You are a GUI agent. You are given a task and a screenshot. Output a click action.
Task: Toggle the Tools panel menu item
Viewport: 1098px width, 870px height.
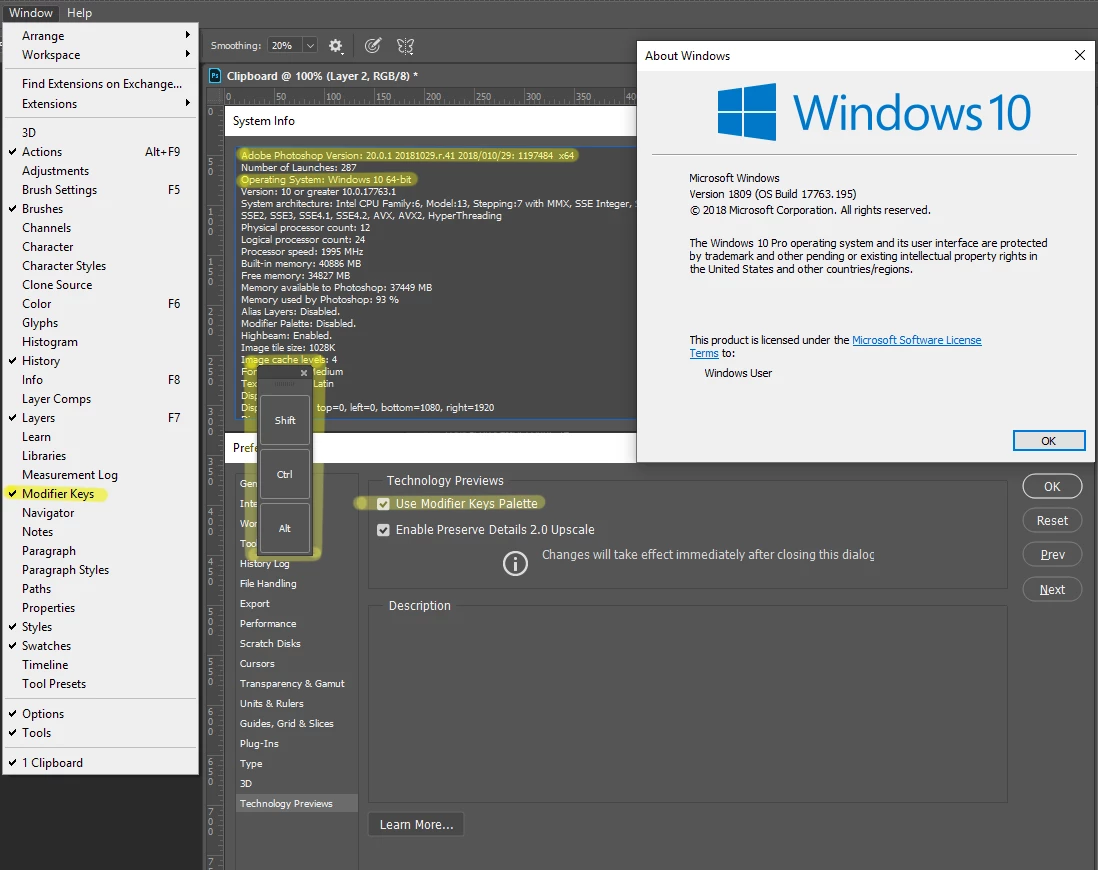point(101,733)
